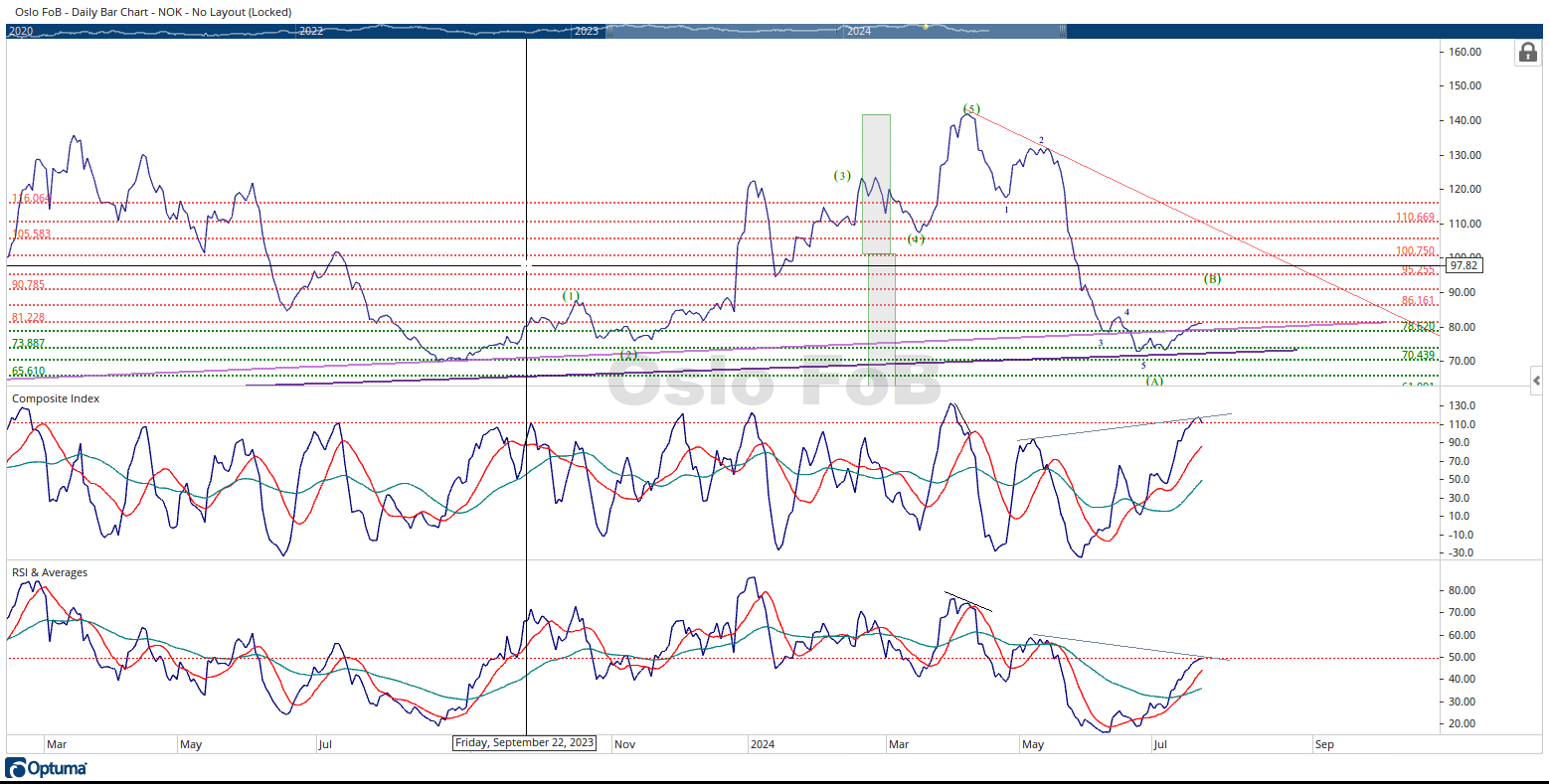1549x784 pixels.
Task: Click the chart title Oslo FoB Daily Bar Chart
Action: (x=153, y=12)
